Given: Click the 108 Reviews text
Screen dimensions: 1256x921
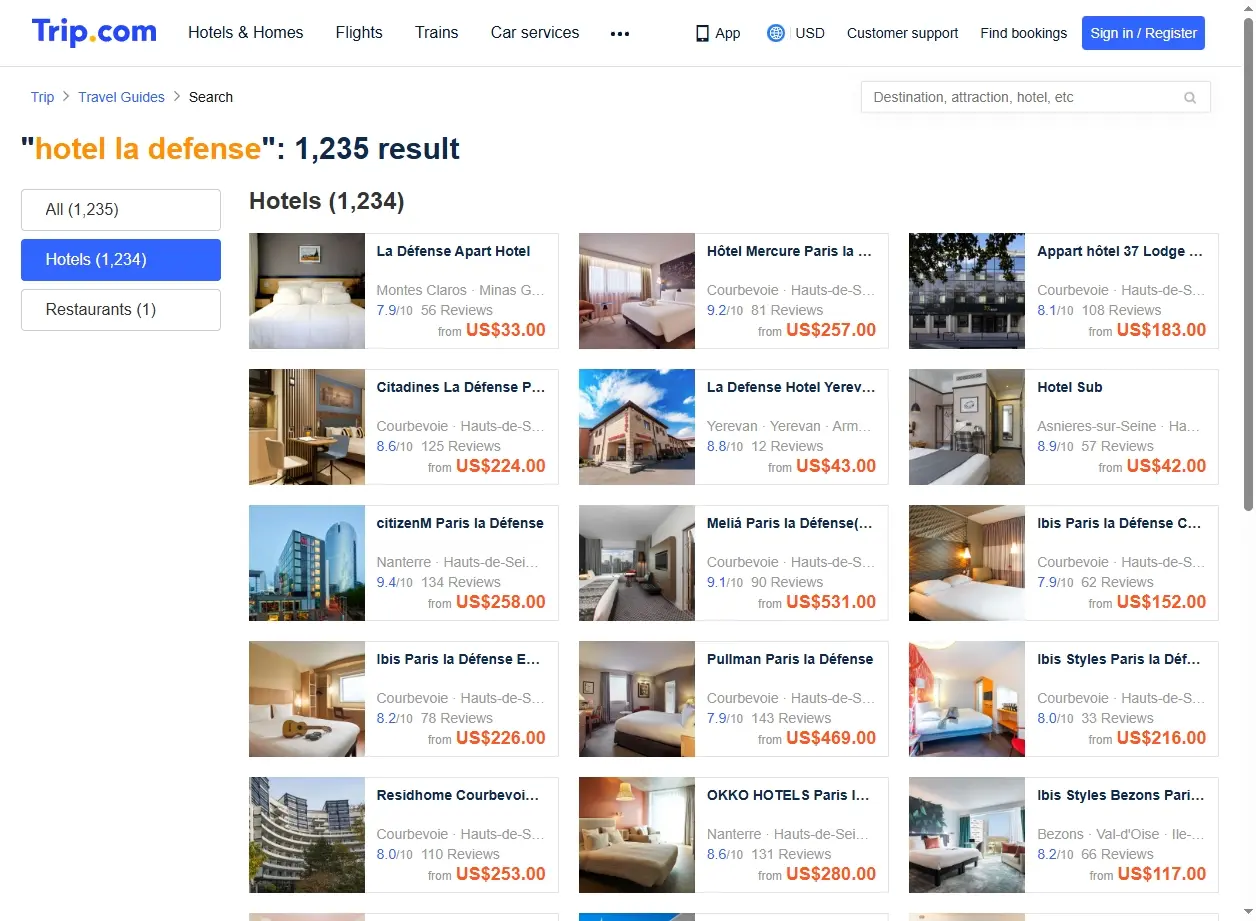Looking at the screenshot, I should [x=1121, y=310].
